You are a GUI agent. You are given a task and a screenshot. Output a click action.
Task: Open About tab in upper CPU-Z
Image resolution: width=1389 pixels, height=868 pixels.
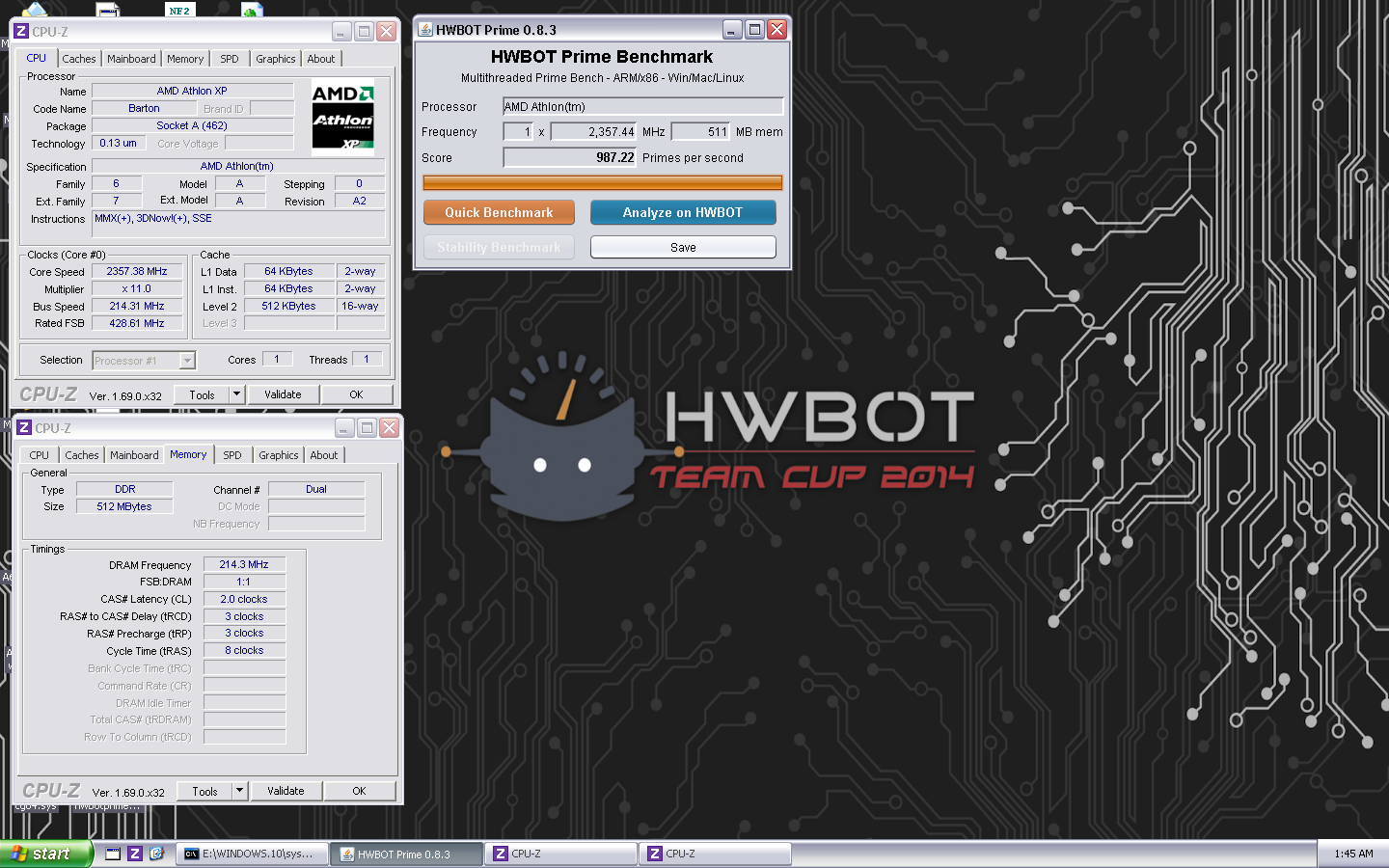321,59
